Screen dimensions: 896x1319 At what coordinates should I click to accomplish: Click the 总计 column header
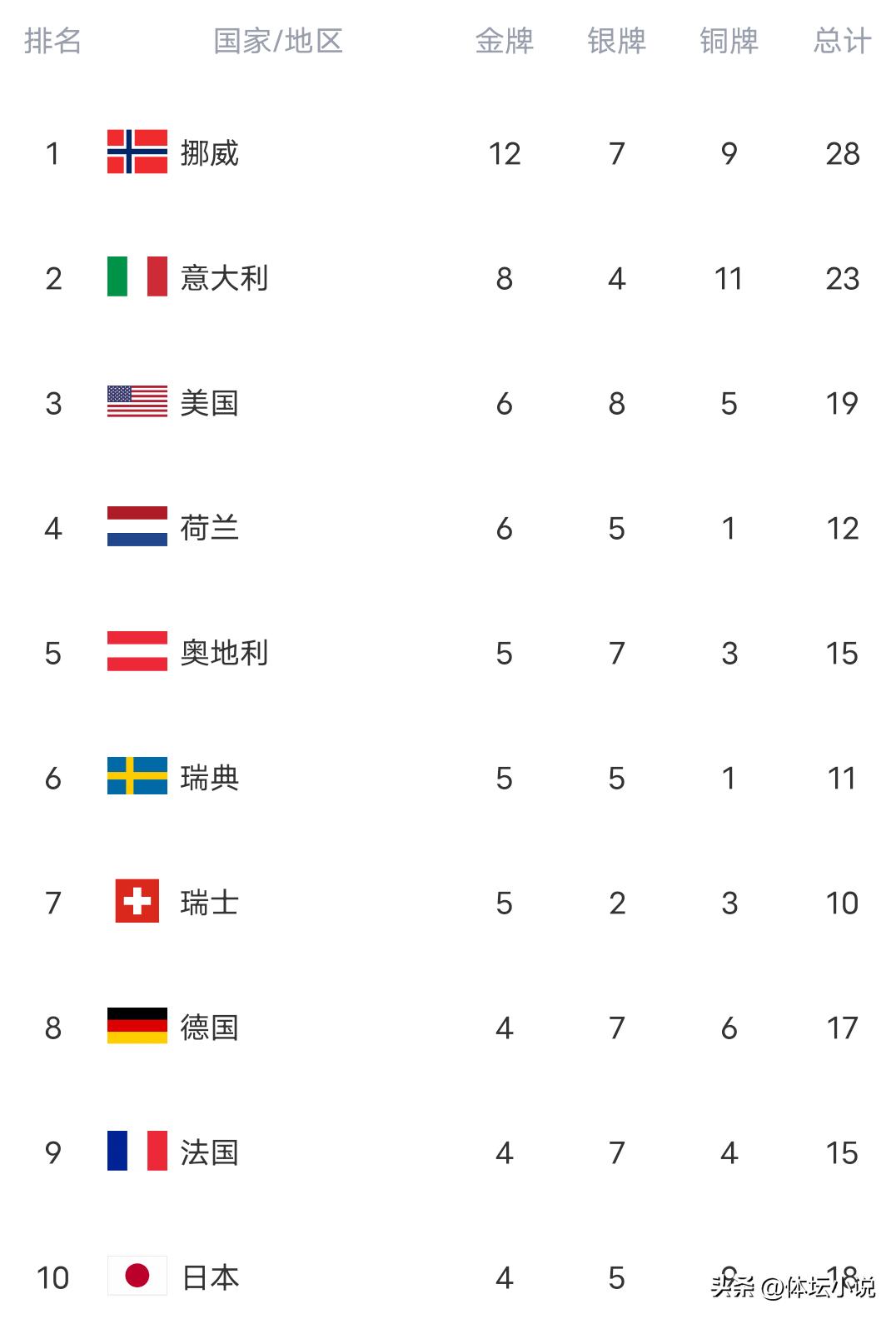click(x=842, y=41)
